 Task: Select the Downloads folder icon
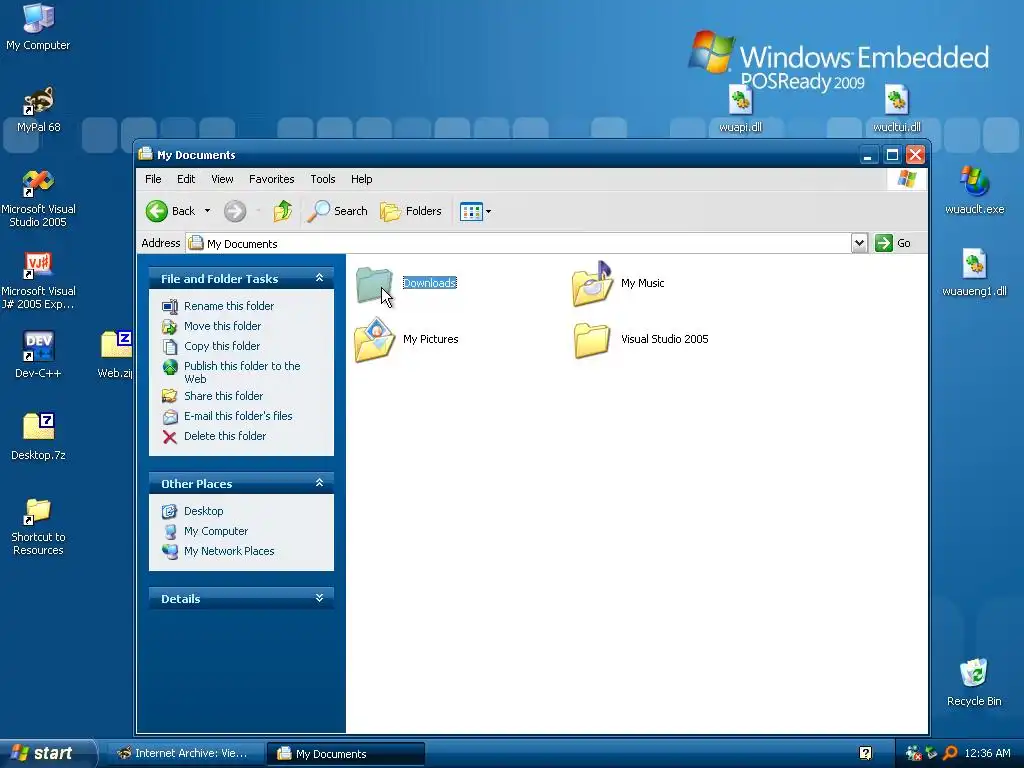pyautogui.click(x=374, y=284)
